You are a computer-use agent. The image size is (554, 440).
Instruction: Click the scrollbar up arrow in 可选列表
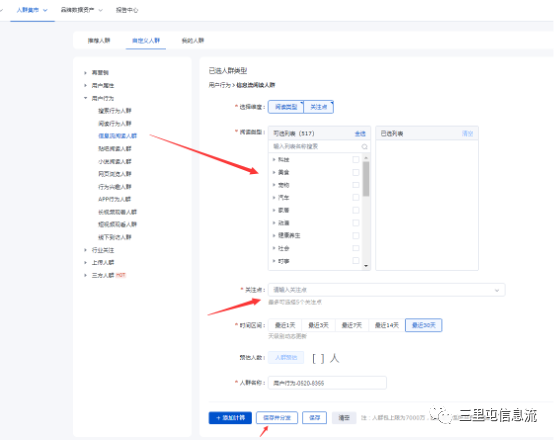point(366,158)
